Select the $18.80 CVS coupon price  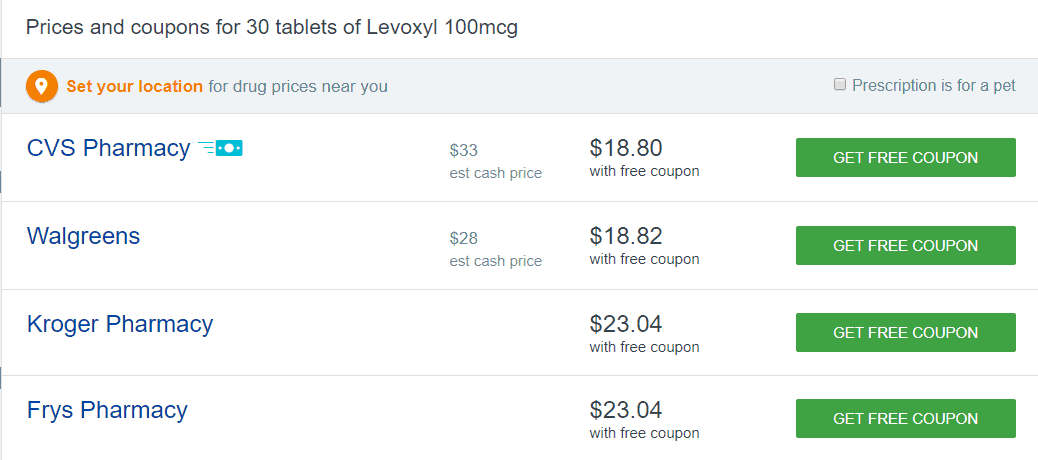[x=626, y=148]
